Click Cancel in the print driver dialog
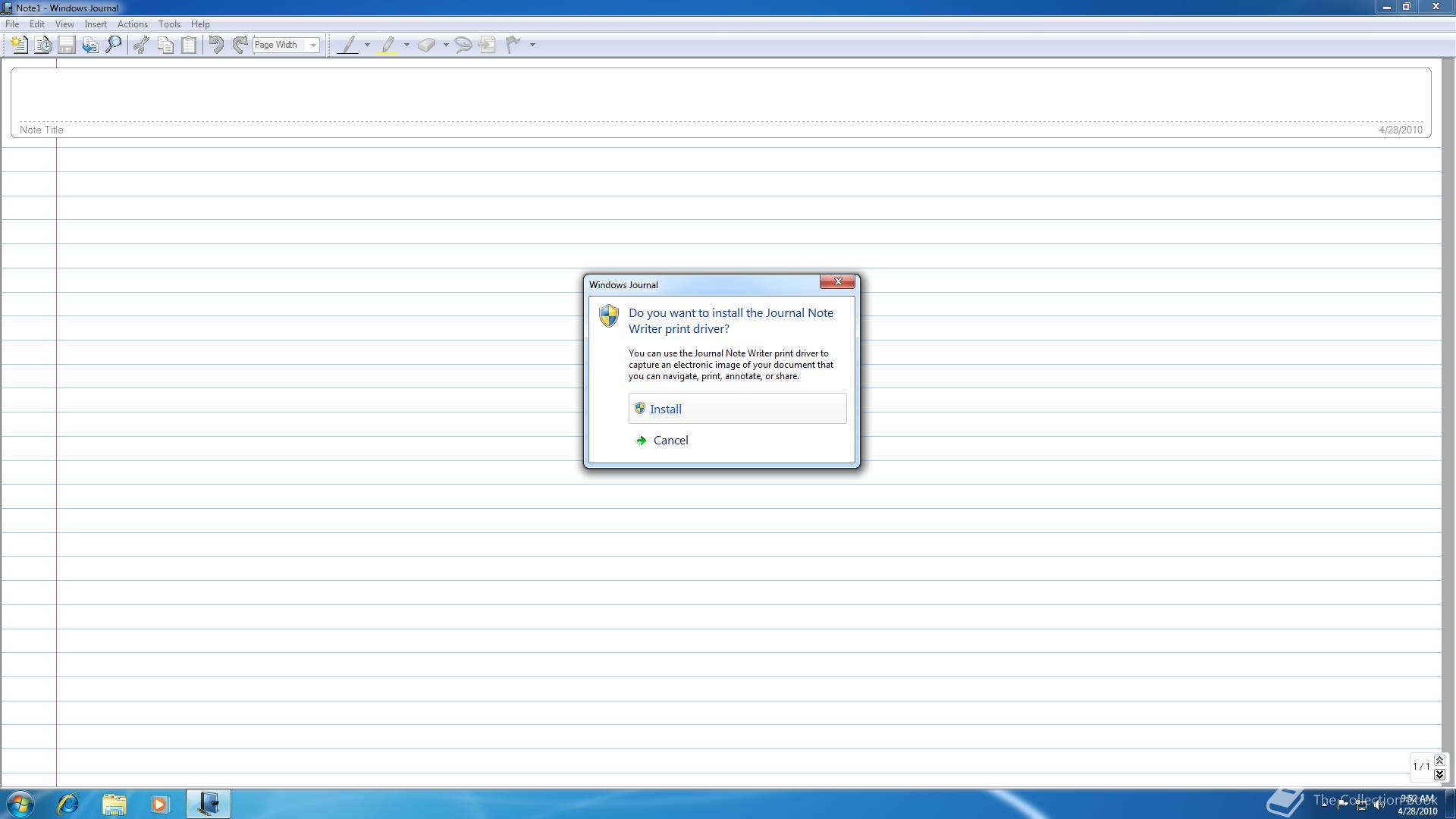 (x=737, y=441)
